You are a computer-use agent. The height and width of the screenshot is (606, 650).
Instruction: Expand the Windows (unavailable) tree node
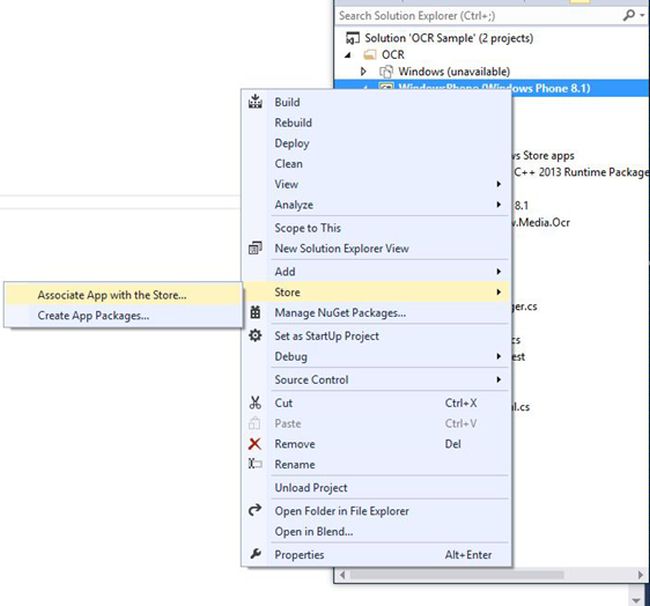pyautogui.click(x=364, y=72)
